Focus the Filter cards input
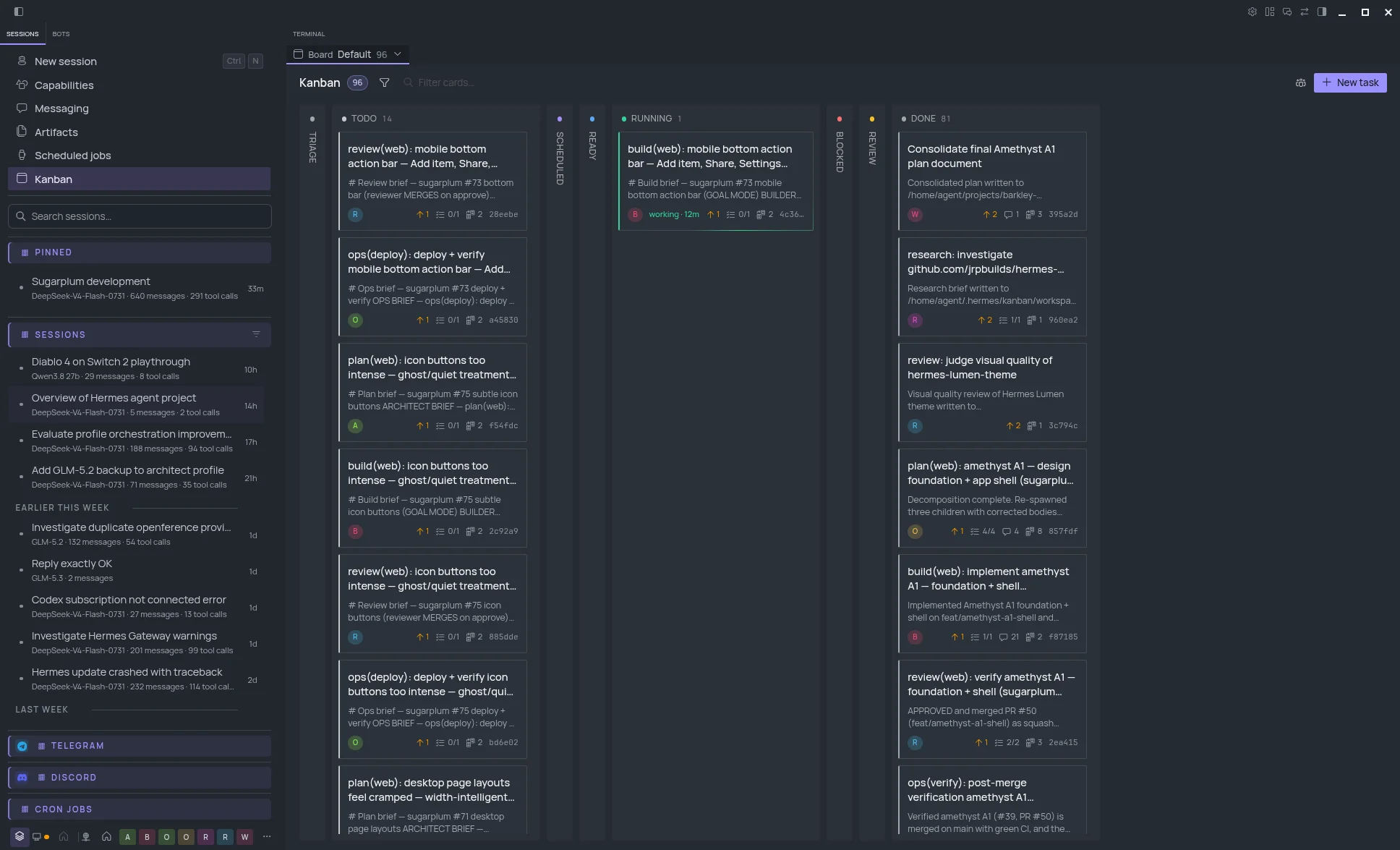Screen dimensions: 1400x850 coord(446,82)
